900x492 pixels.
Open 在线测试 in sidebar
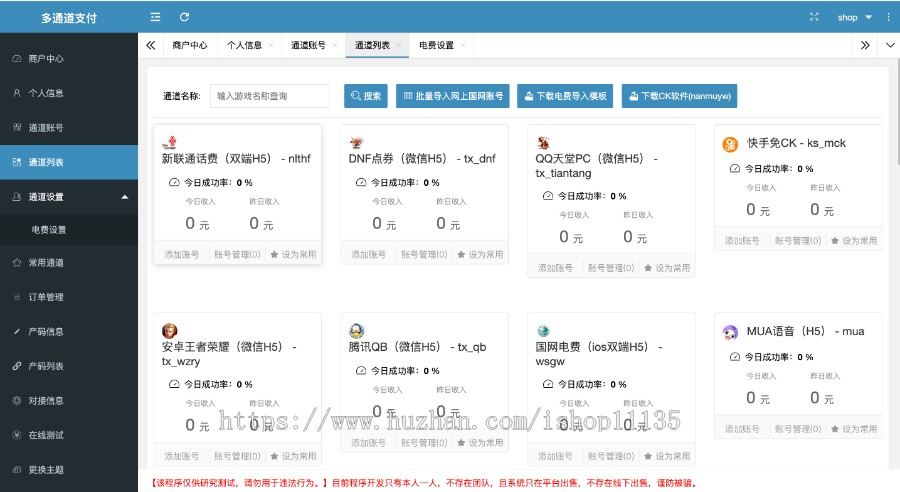[x=69, y=435]
